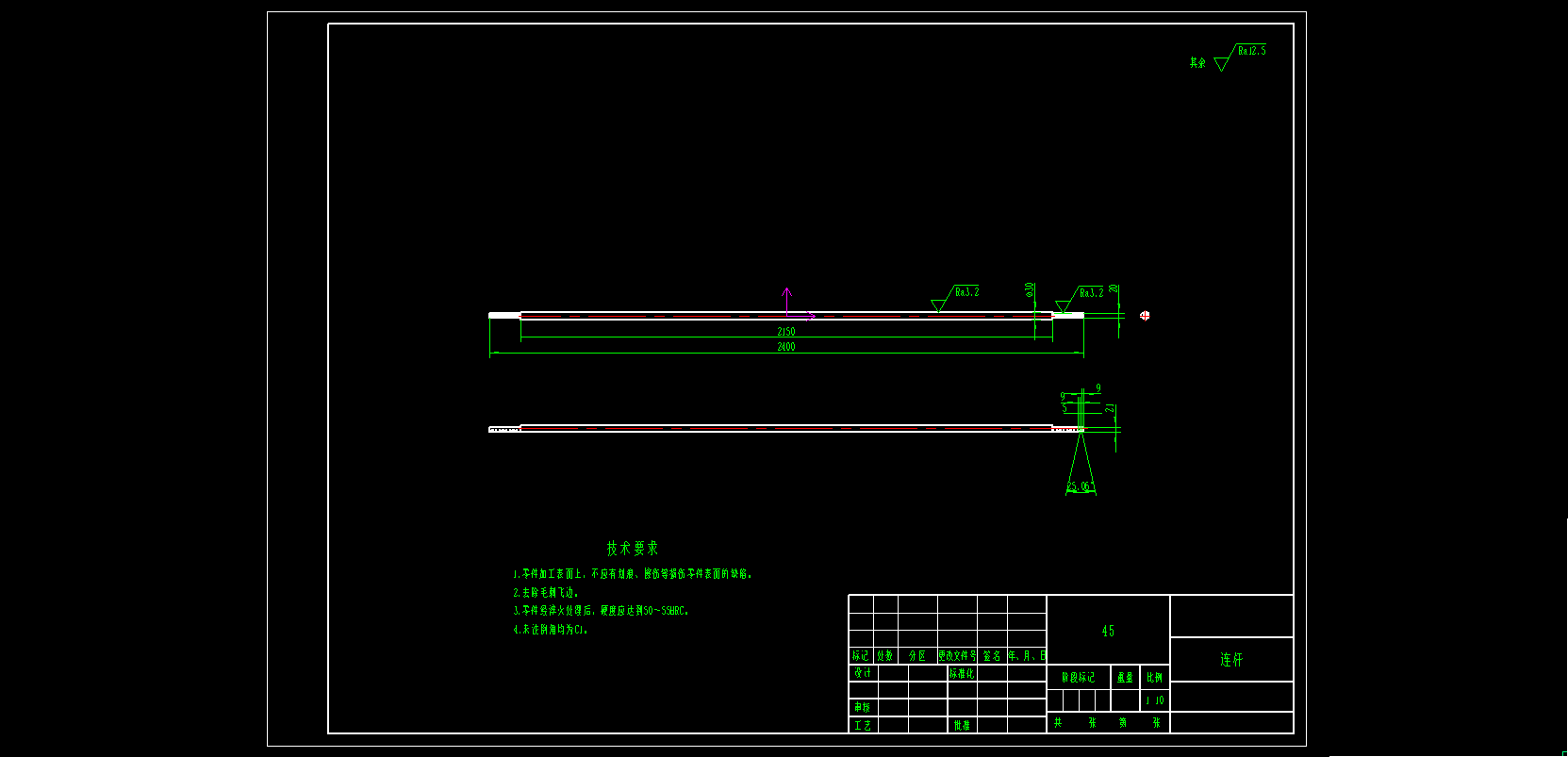Screen dimensions: 1568x757
Task: Click the 年、月、日 header cell
Action: click(1027, 656)
